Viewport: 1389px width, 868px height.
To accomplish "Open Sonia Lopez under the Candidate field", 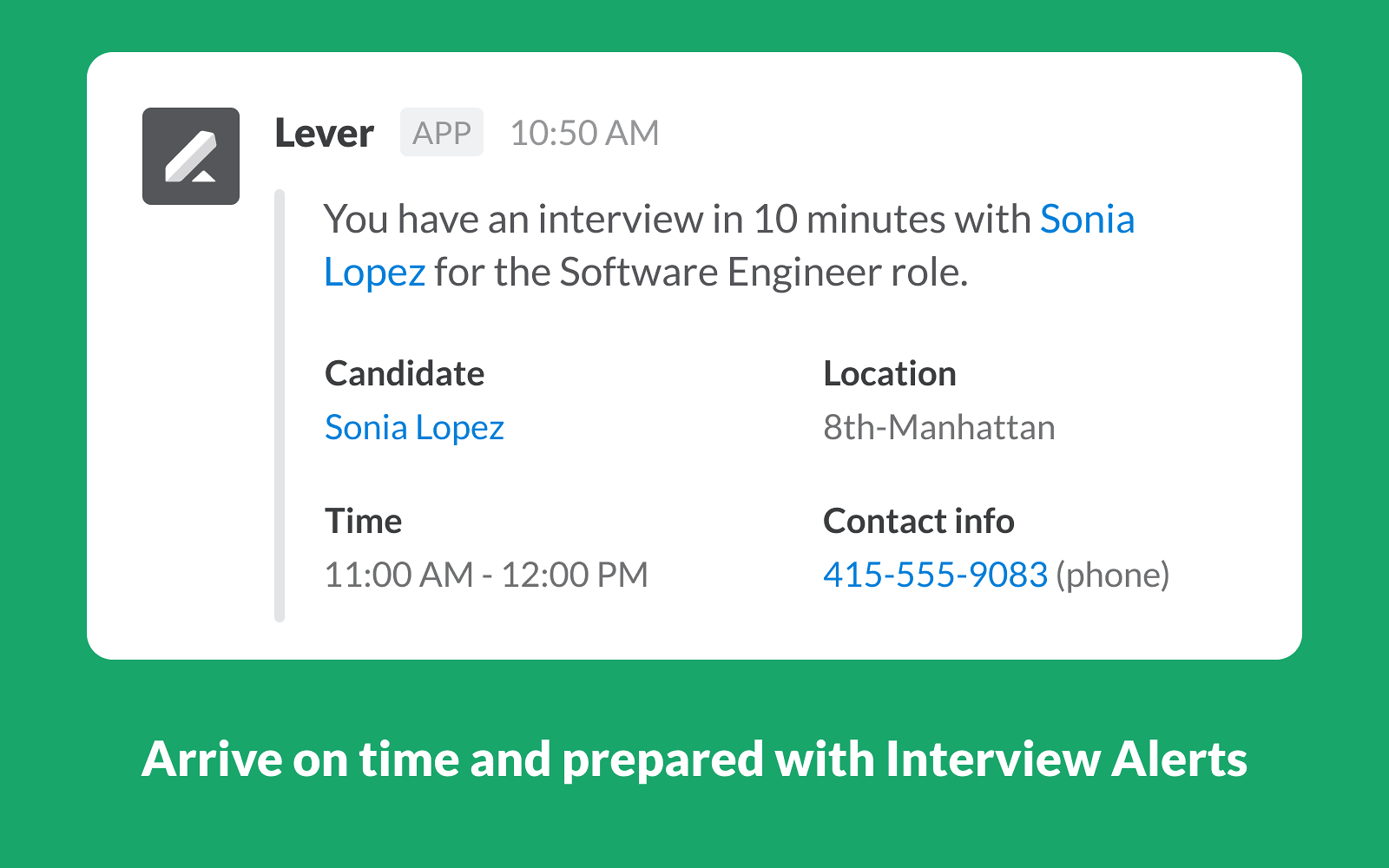I will click(414, 428).
